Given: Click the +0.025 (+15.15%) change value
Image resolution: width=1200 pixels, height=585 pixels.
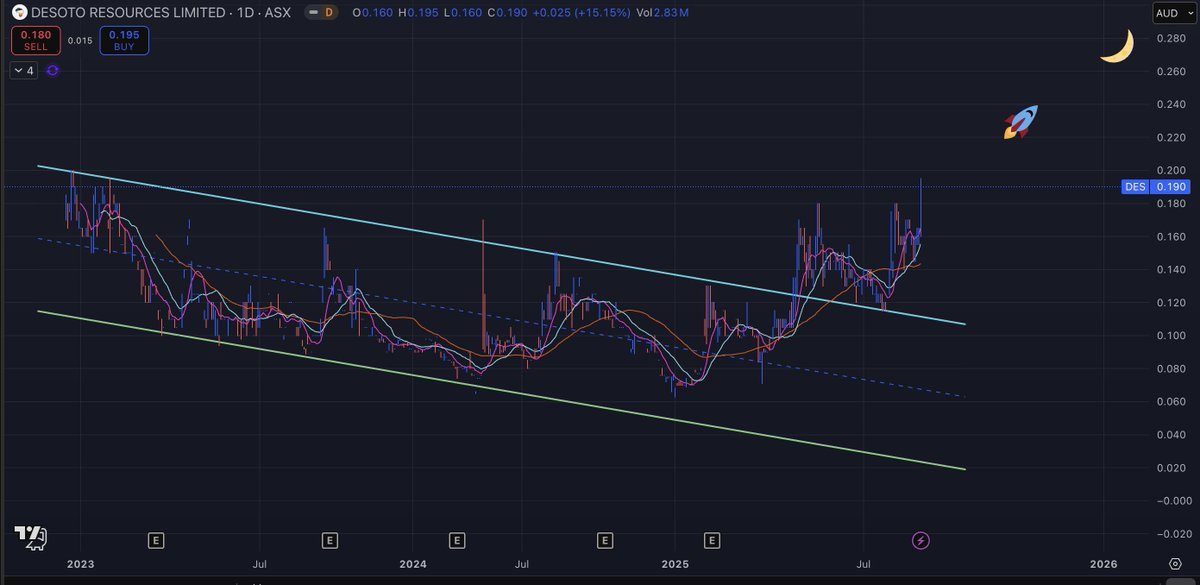Looking at the screenshot, I should (x=580, y=13).
